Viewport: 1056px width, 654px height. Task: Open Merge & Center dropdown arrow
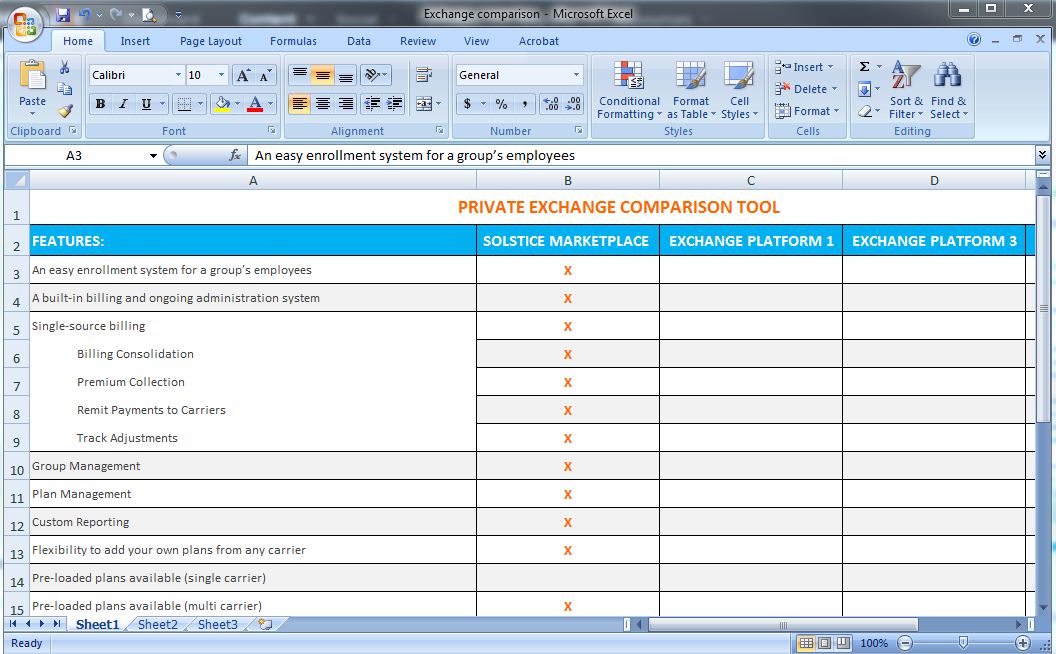click(x=438, y=104)
